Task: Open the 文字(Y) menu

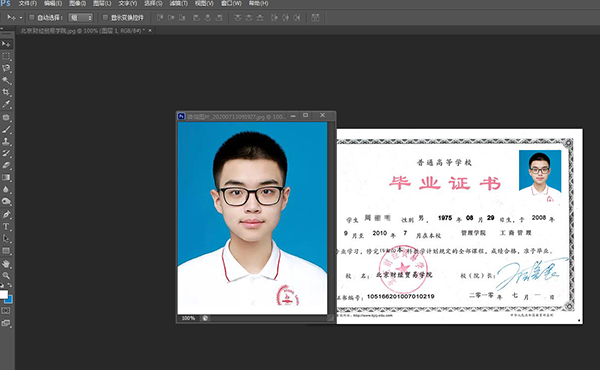Action: 127,3
